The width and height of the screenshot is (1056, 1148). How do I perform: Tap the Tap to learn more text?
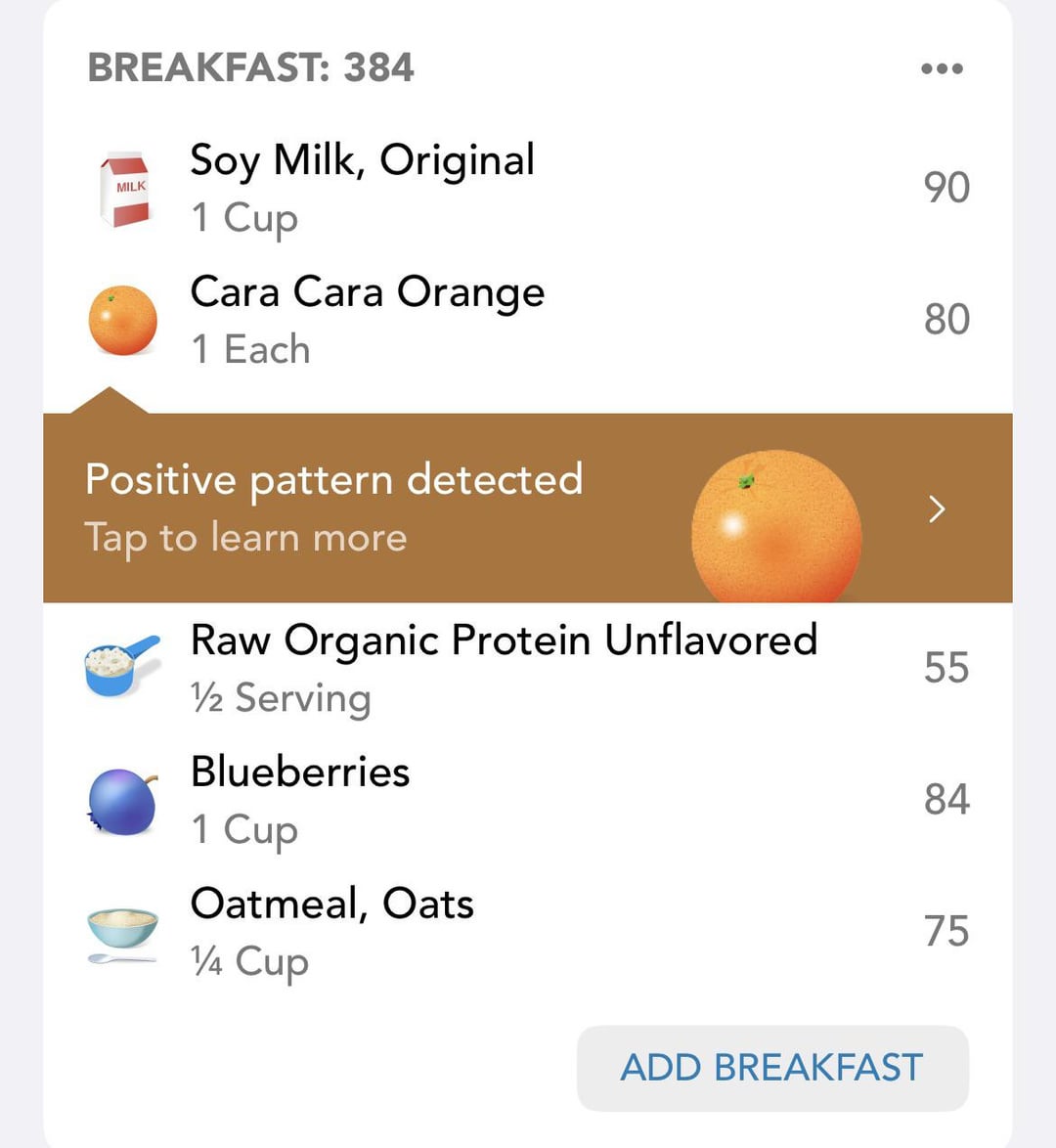point(245,538)
